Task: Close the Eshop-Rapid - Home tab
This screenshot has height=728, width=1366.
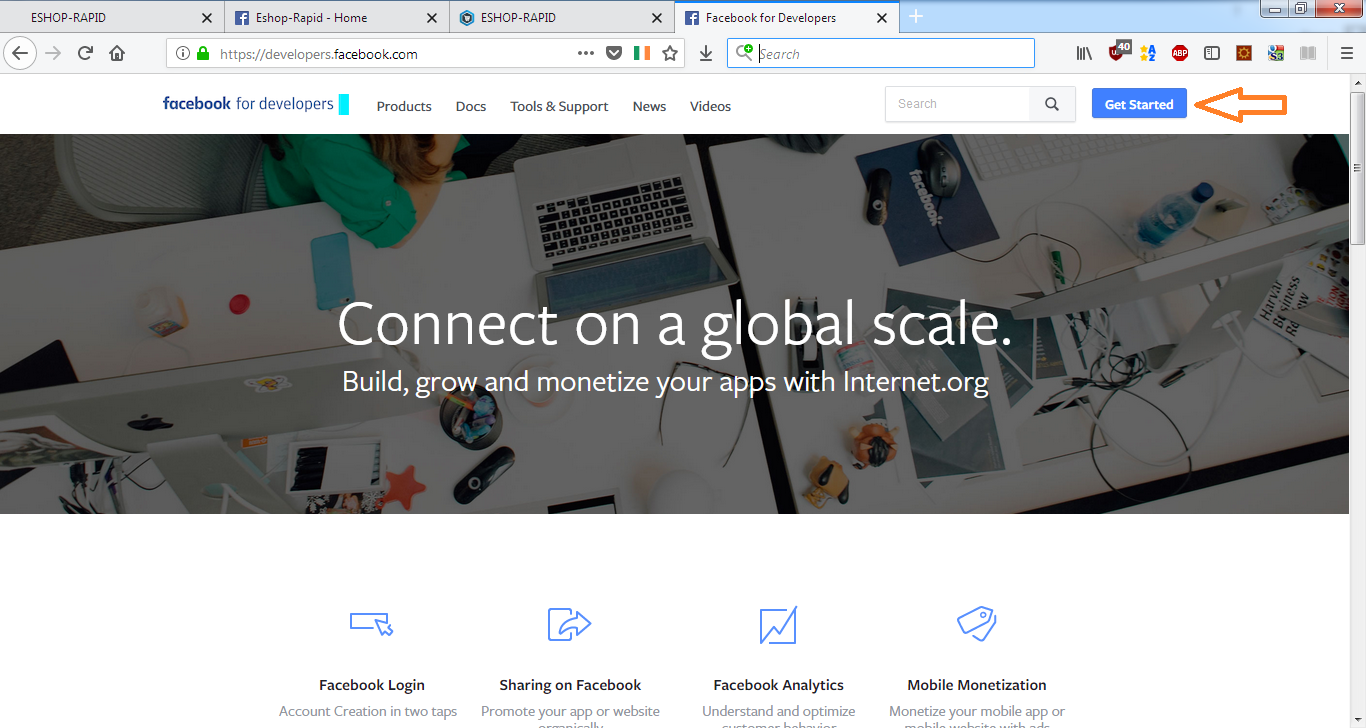Action: click(x=432, y=18)
